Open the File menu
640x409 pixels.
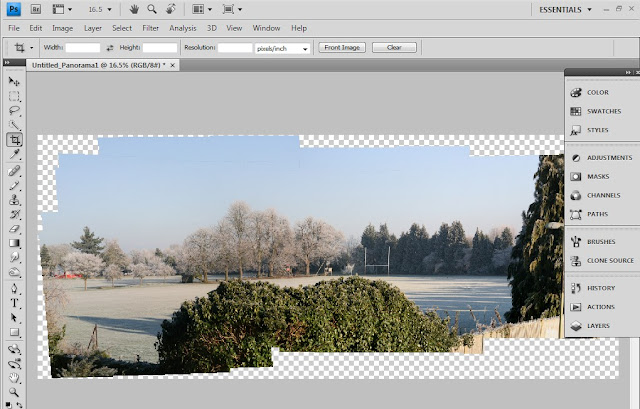point(14,28)
